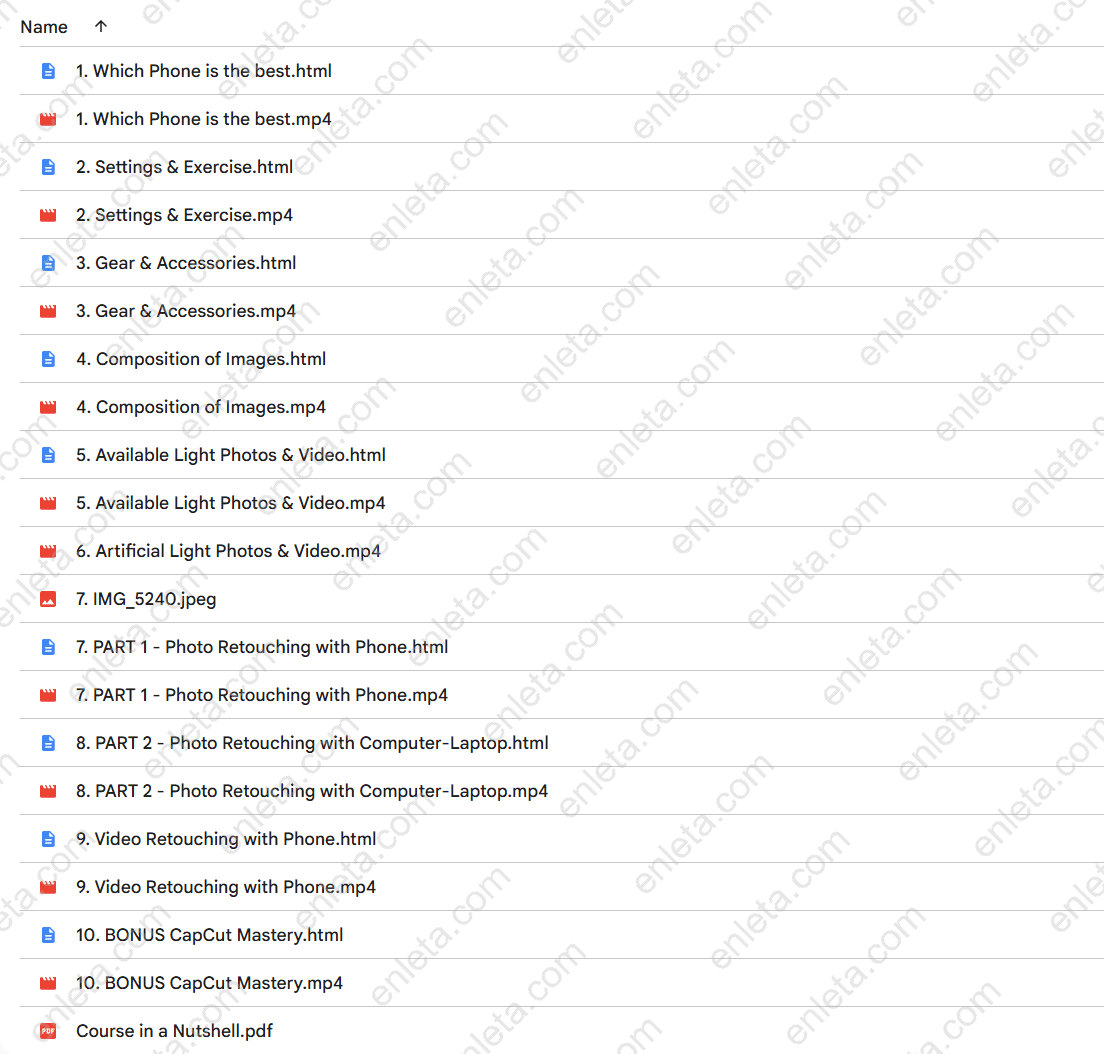
Task: Click the Name column header
Action: (44, 27)
